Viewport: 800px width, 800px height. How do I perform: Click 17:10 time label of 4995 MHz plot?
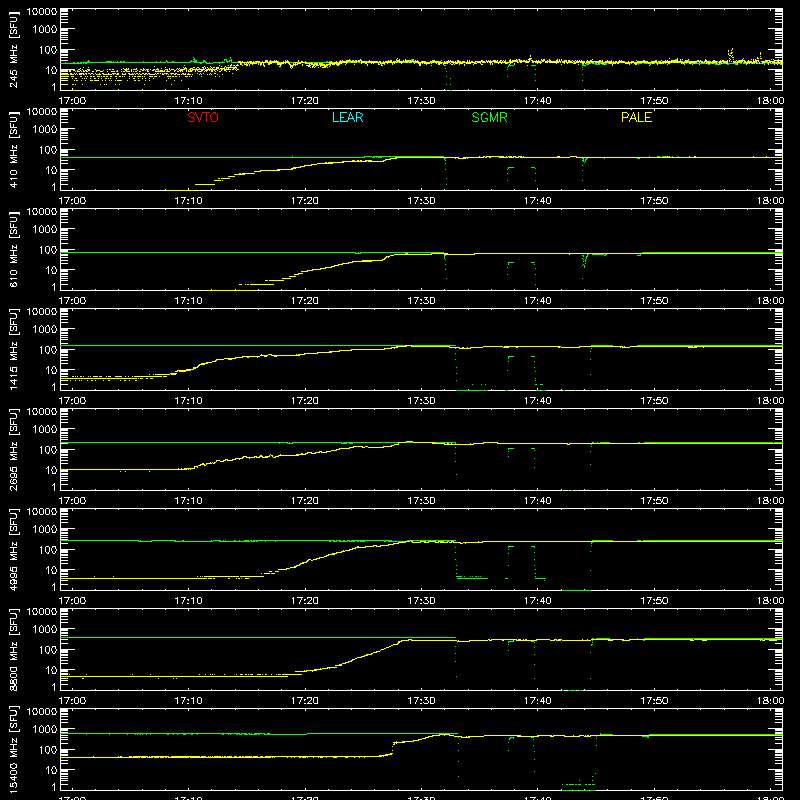click(188, 601)
